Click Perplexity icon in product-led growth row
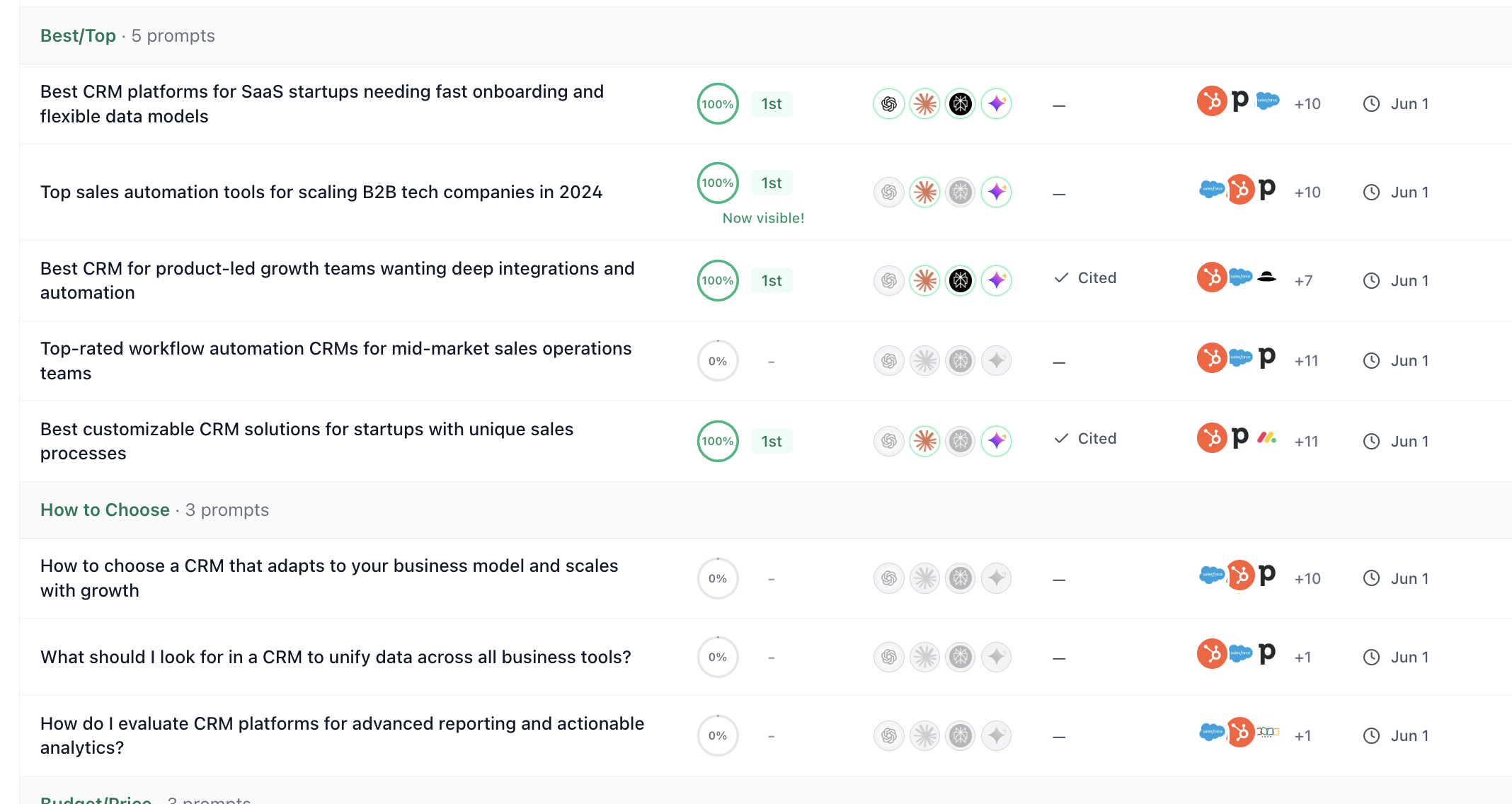The width and height of the screenshot is (1512, 804). (x=961, y=280)
